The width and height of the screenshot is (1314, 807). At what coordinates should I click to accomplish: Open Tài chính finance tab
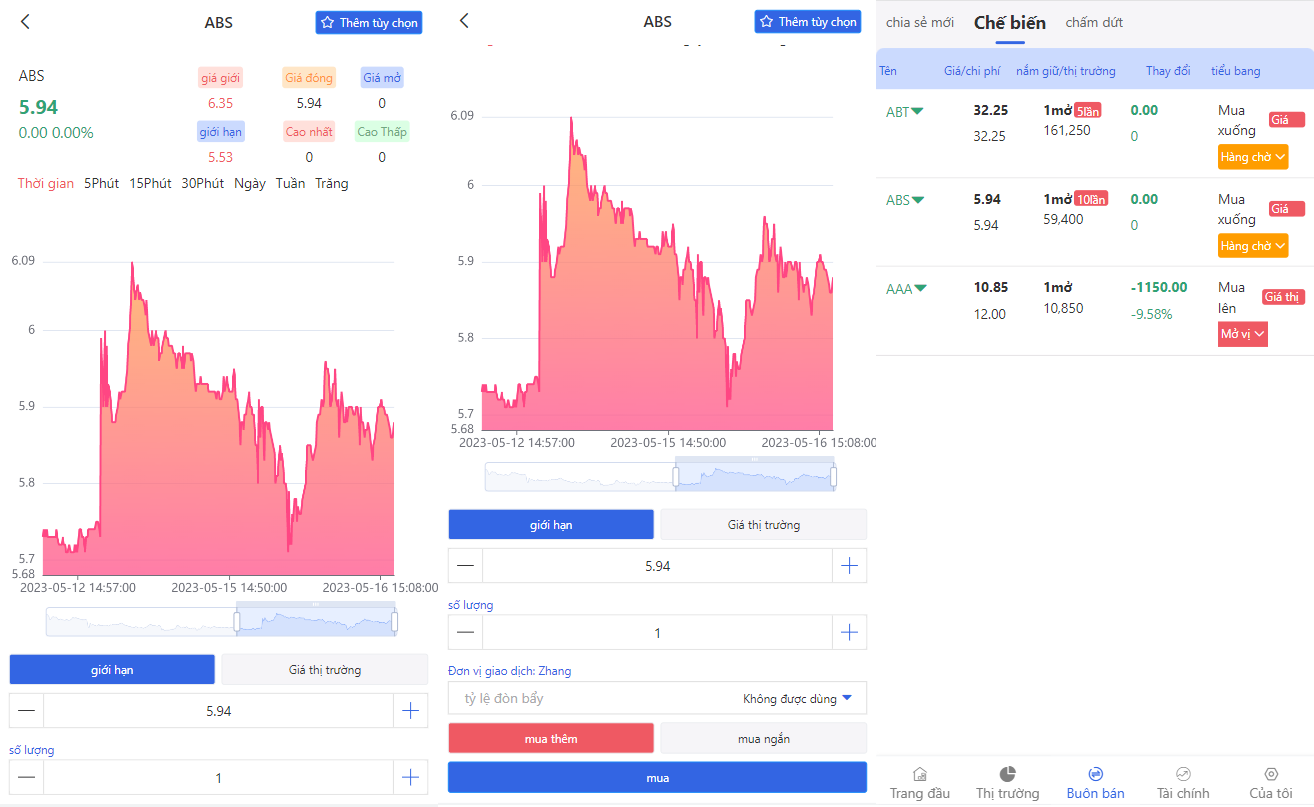tap(1183, 782)
